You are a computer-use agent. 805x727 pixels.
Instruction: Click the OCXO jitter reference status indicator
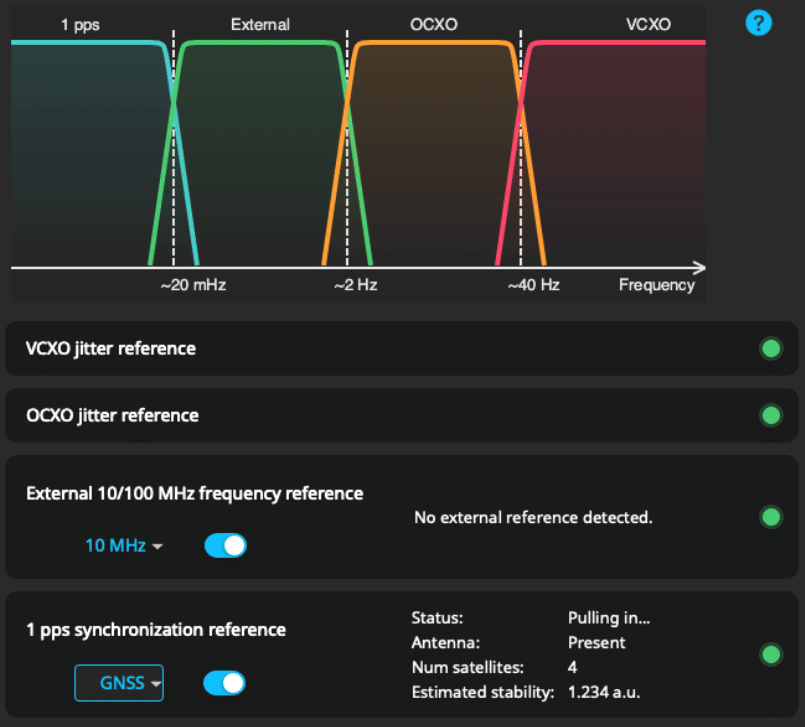tap(770, 415)
